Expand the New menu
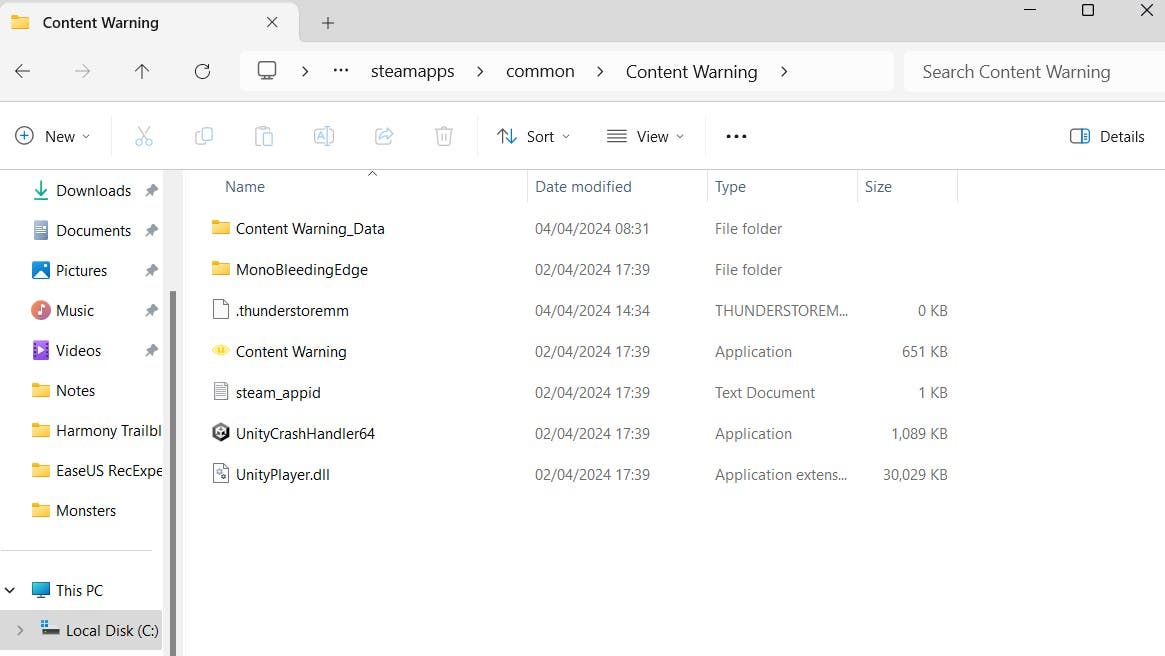This screenshot has height=656, width=1165. tap(52, 136)
